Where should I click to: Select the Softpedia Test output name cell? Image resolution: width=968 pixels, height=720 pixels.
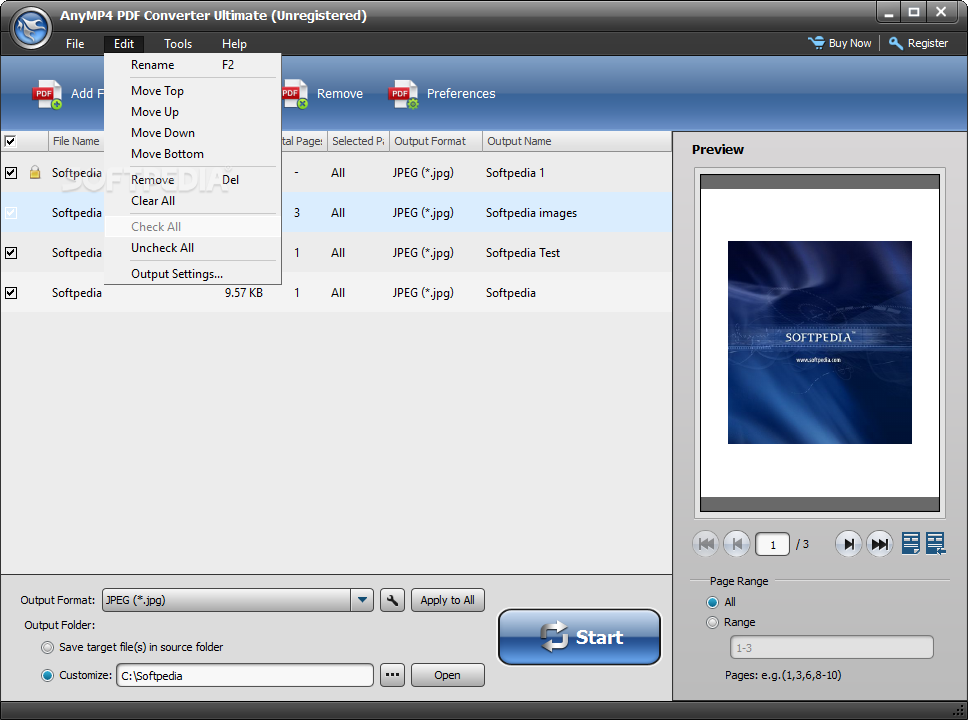[x=523, y=253]
